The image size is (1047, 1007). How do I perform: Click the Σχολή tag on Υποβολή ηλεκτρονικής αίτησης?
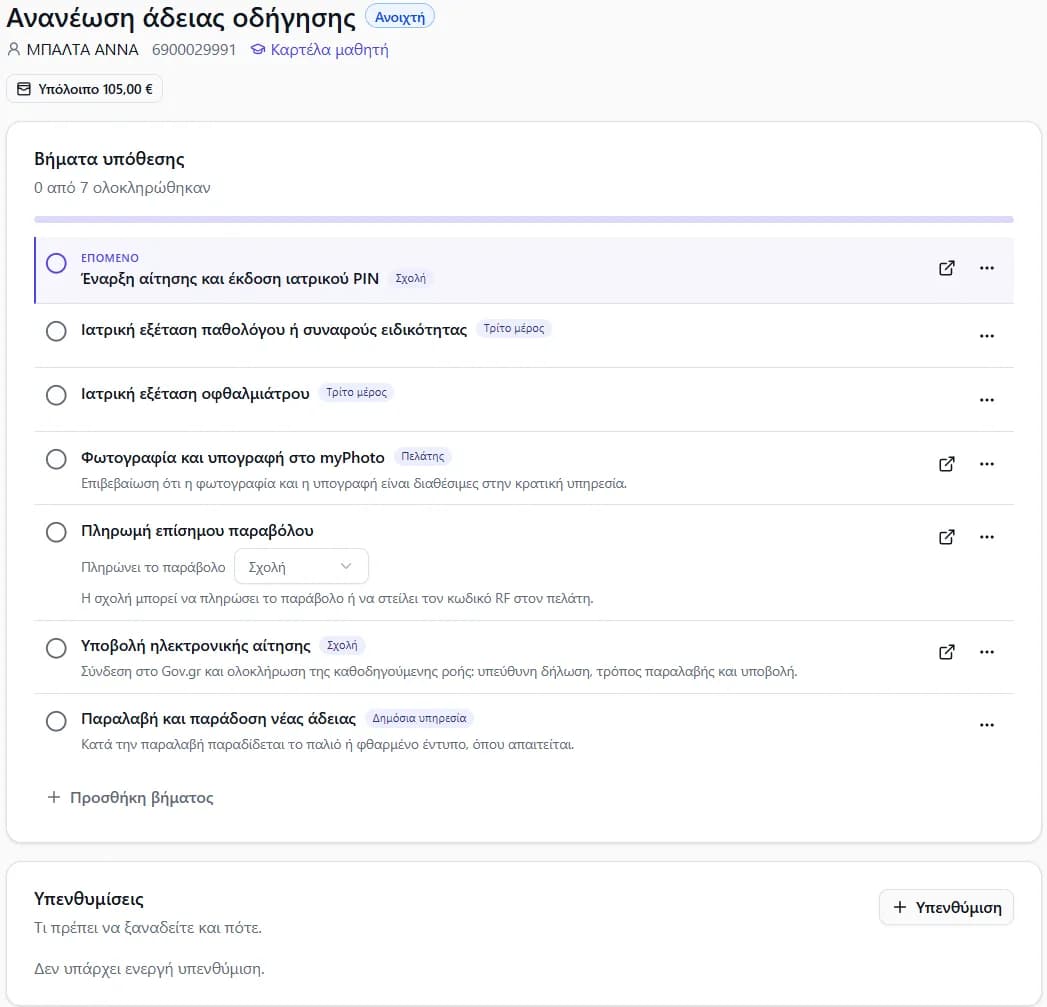tap(342, 646)
